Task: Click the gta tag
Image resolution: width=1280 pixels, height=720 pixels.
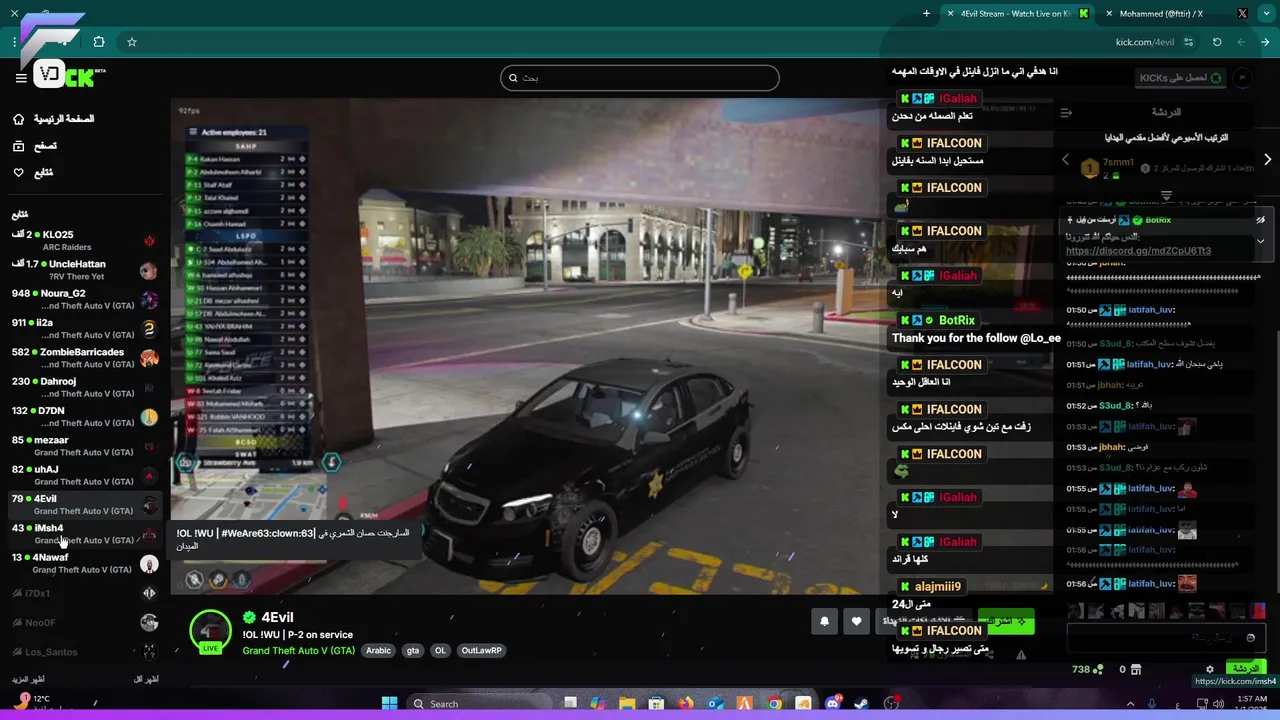Action: (x=412, y=650)
